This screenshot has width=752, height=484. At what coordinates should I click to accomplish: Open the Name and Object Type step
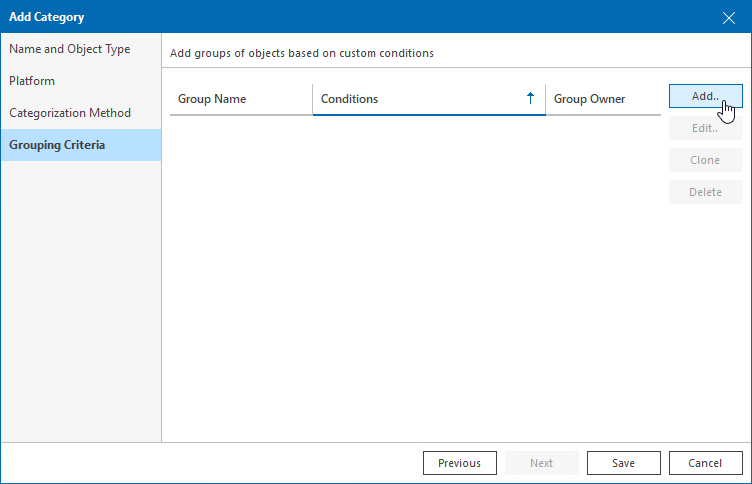(x=81, y=49)
